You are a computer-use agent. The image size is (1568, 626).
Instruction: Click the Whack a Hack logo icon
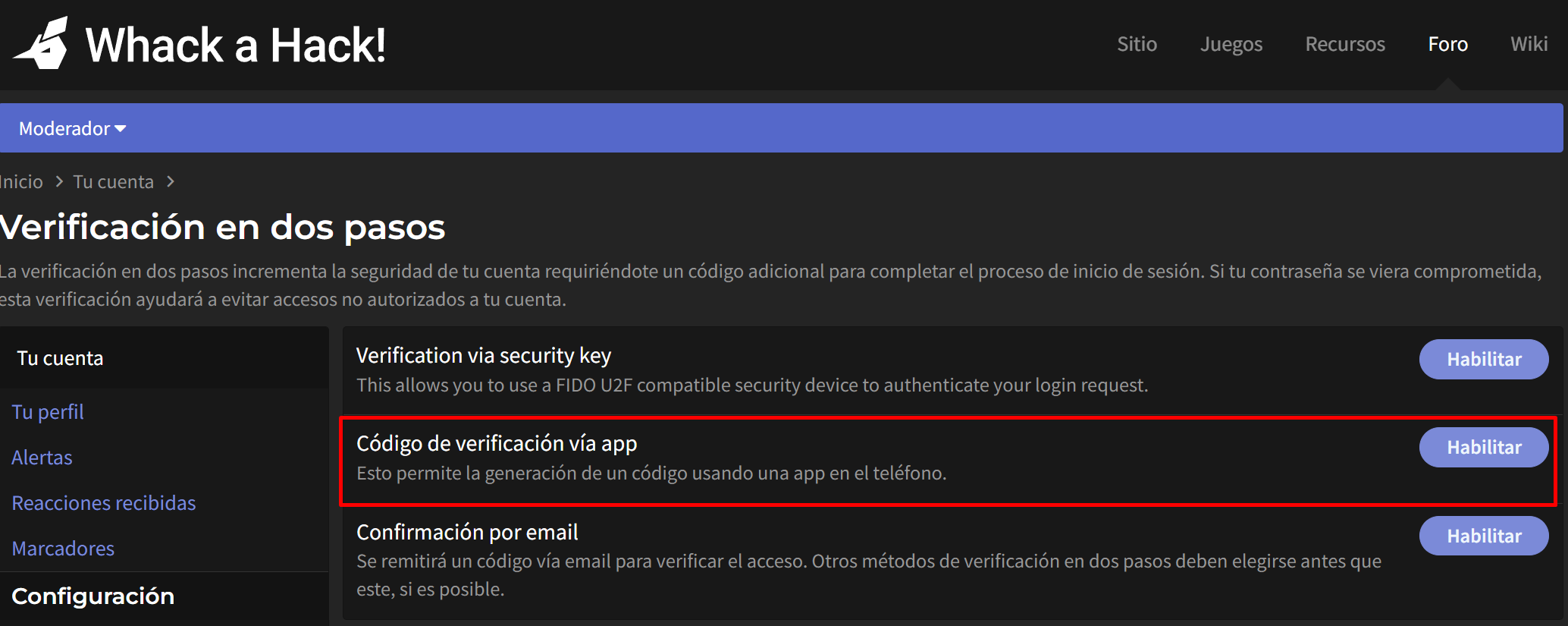click(44, 44)
